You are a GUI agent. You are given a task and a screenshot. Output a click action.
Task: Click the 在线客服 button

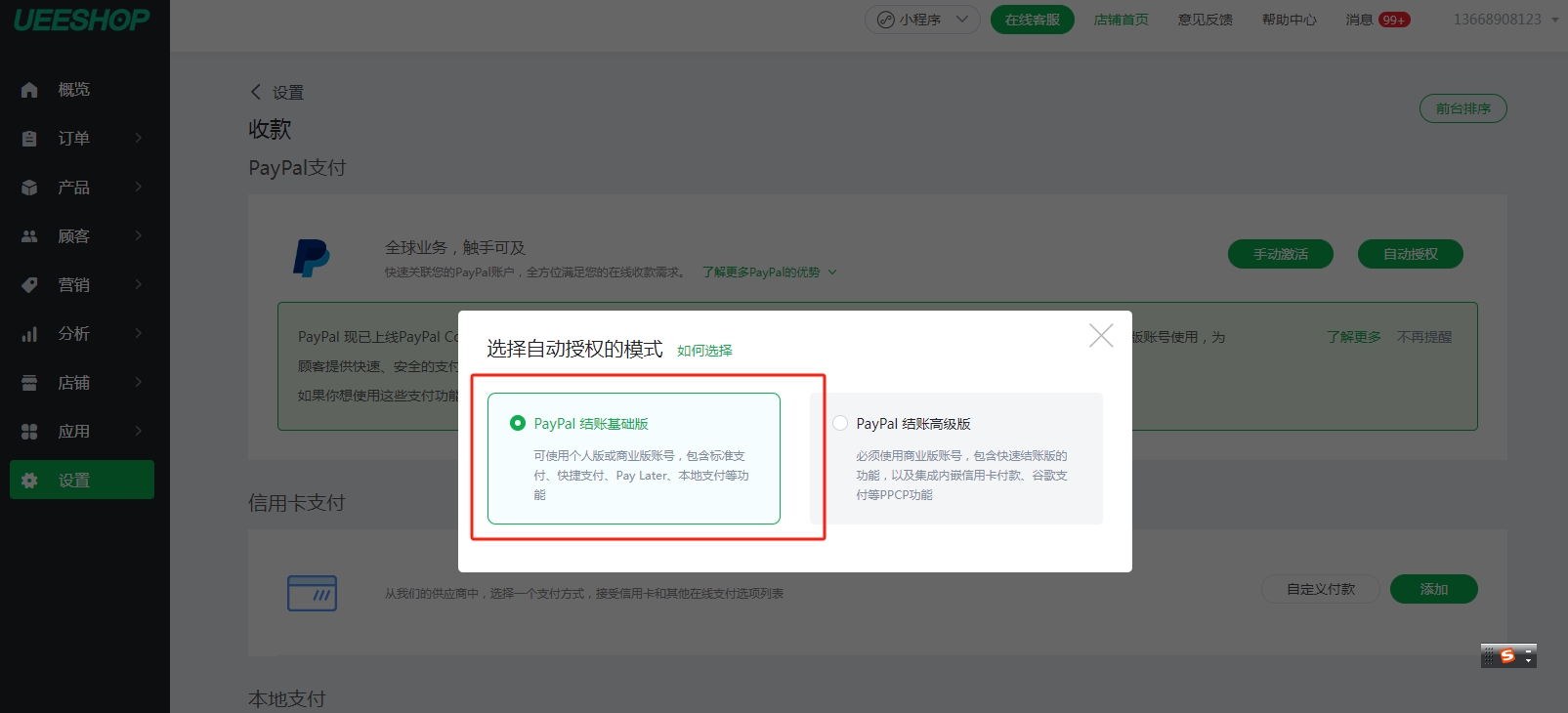pos(1033,20)
